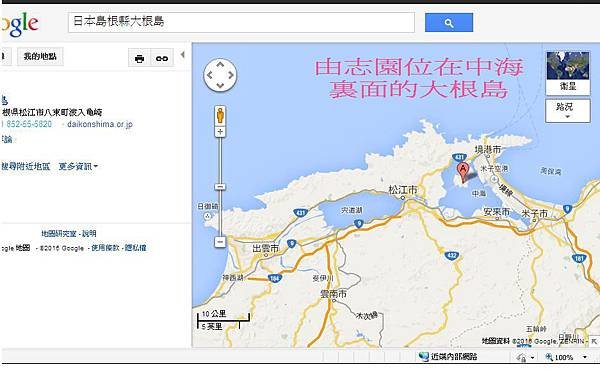Click the 宍道湖 lake label
The image size is (600, 371).
pyautogui.click(x=352, y=210)
